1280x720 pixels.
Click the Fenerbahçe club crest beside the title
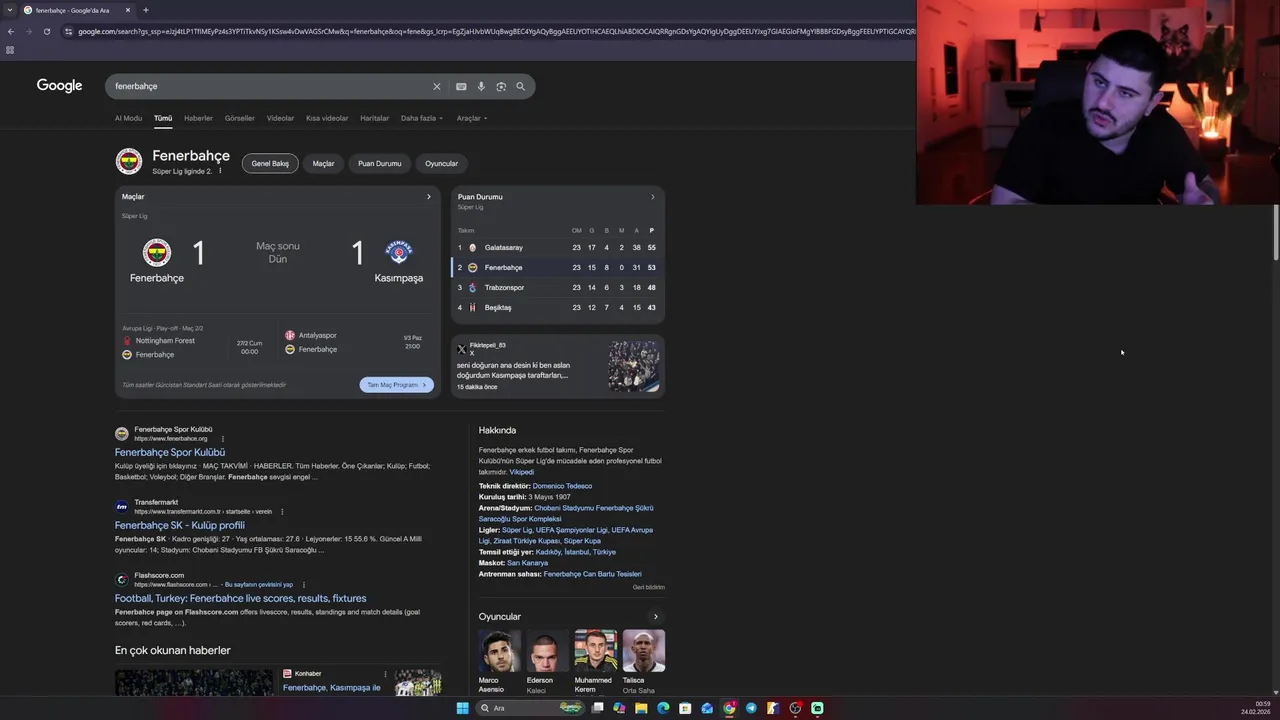[x=129, y=161]
